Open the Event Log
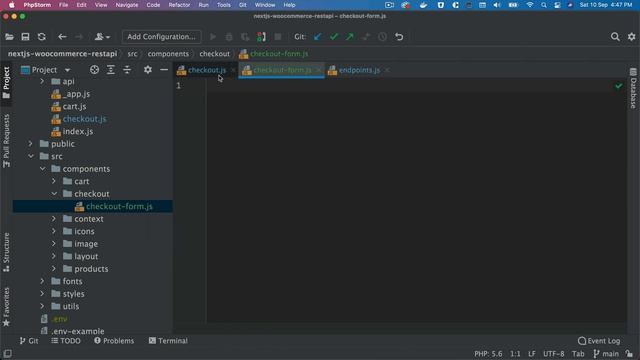640x360 pixels. 599,341
